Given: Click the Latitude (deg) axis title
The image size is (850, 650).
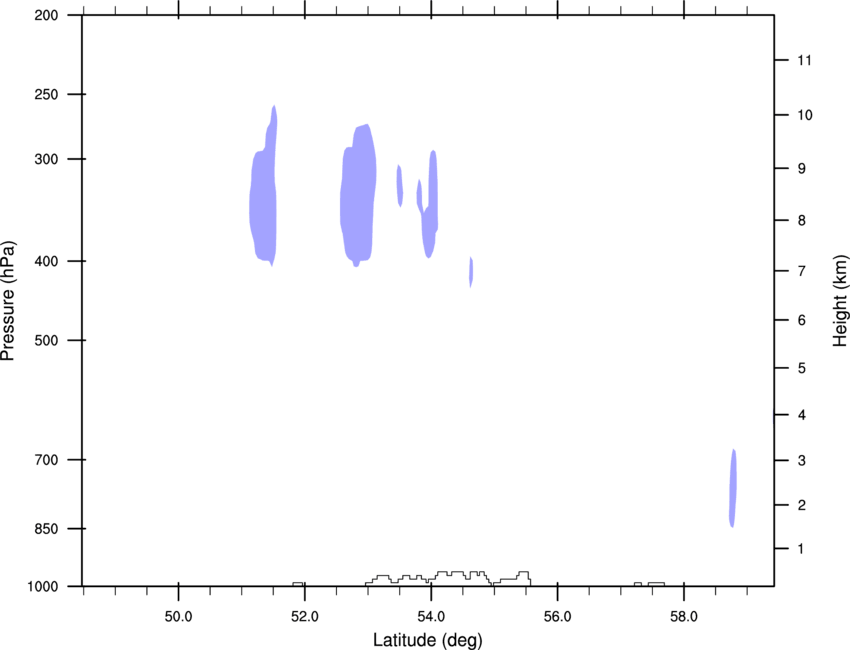Looking at the screenshot, I should (428, 640).
